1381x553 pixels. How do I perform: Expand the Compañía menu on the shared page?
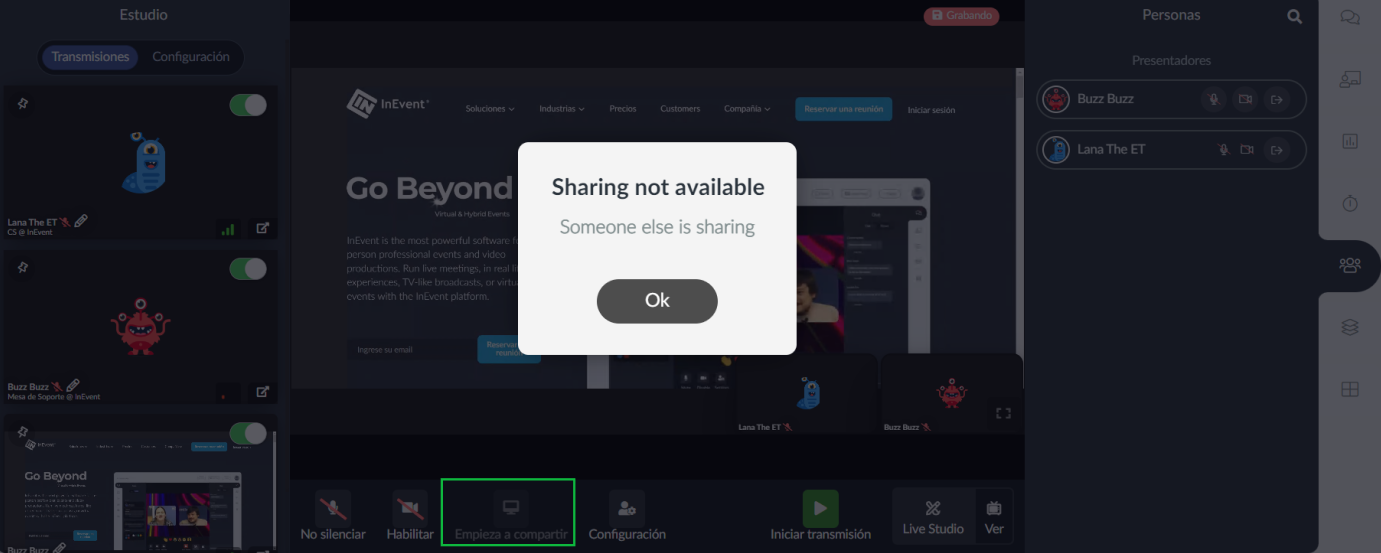(x=748, y=108)
